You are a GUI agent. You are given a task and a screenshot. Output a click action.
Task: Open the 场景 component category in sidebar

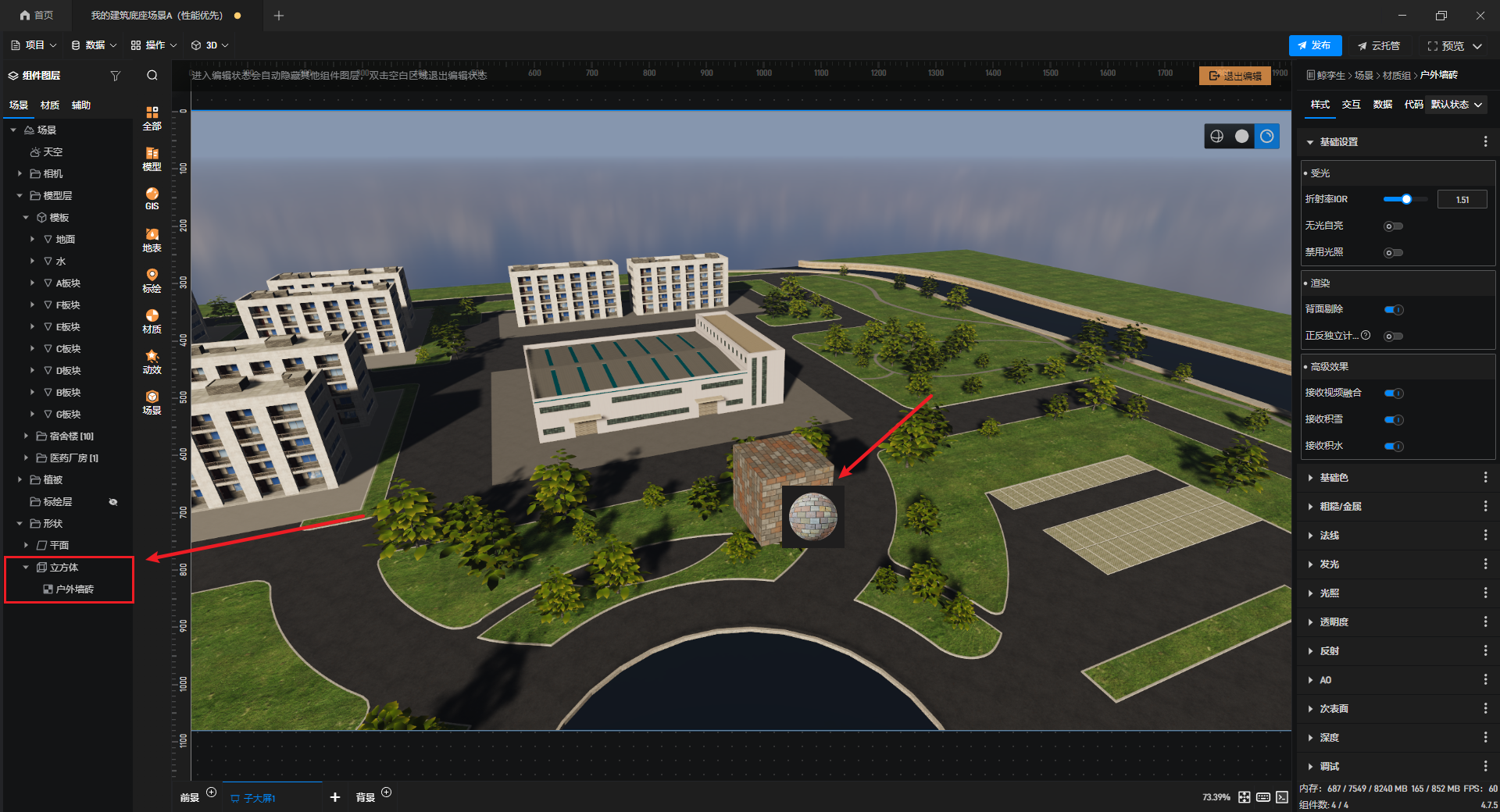pos(152,403)
